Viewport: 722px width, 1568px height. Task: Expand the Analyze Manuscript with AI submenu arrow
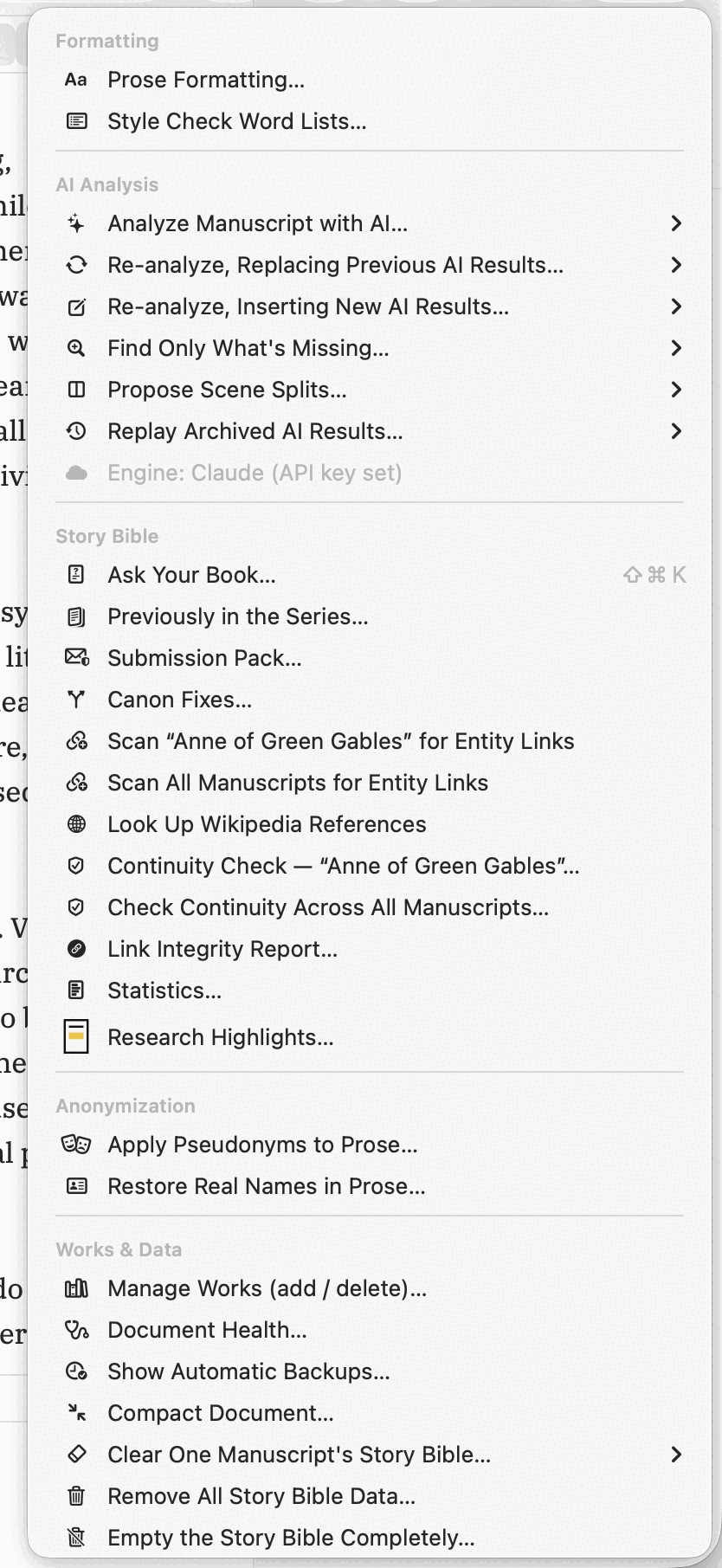pyautogui.click(x=676, y=223)
